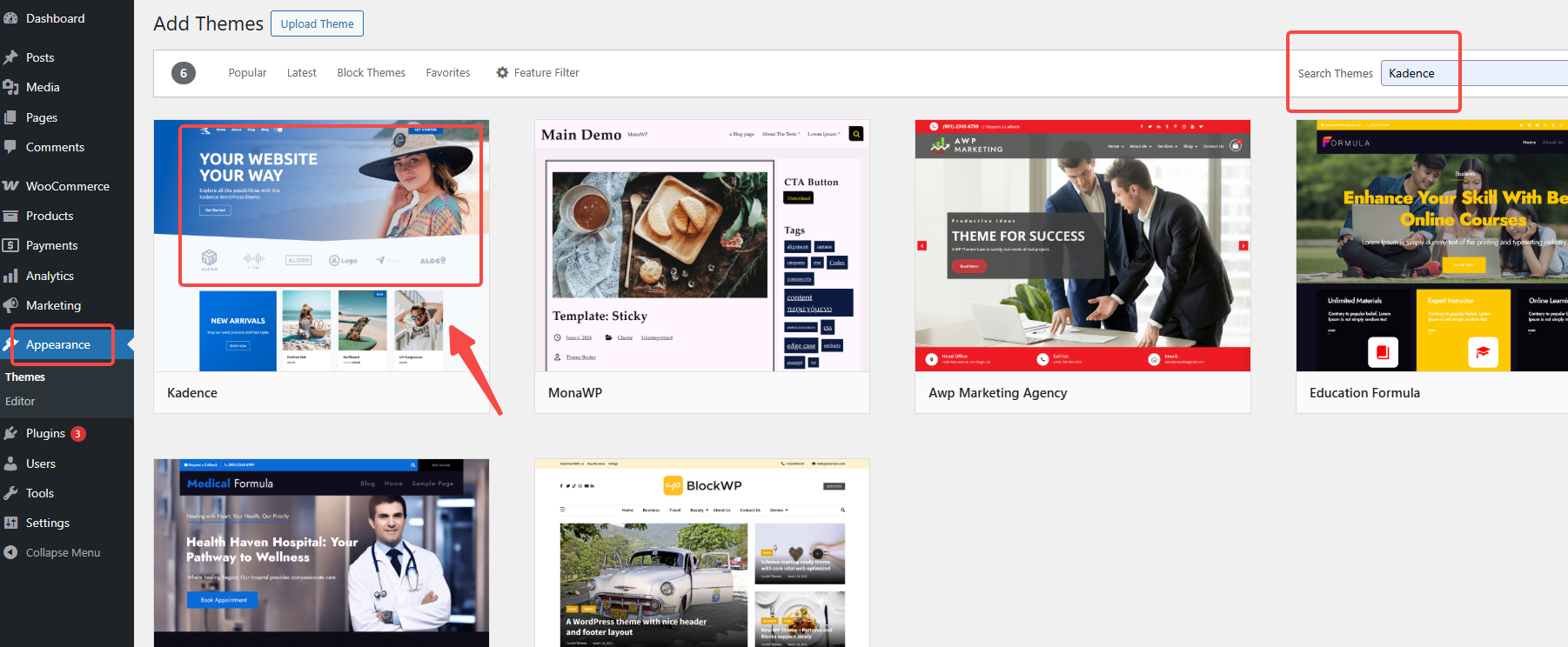Show the Favorites themes tab
The height and width of the screenshot is (647, 1568).
pos(447,73)
